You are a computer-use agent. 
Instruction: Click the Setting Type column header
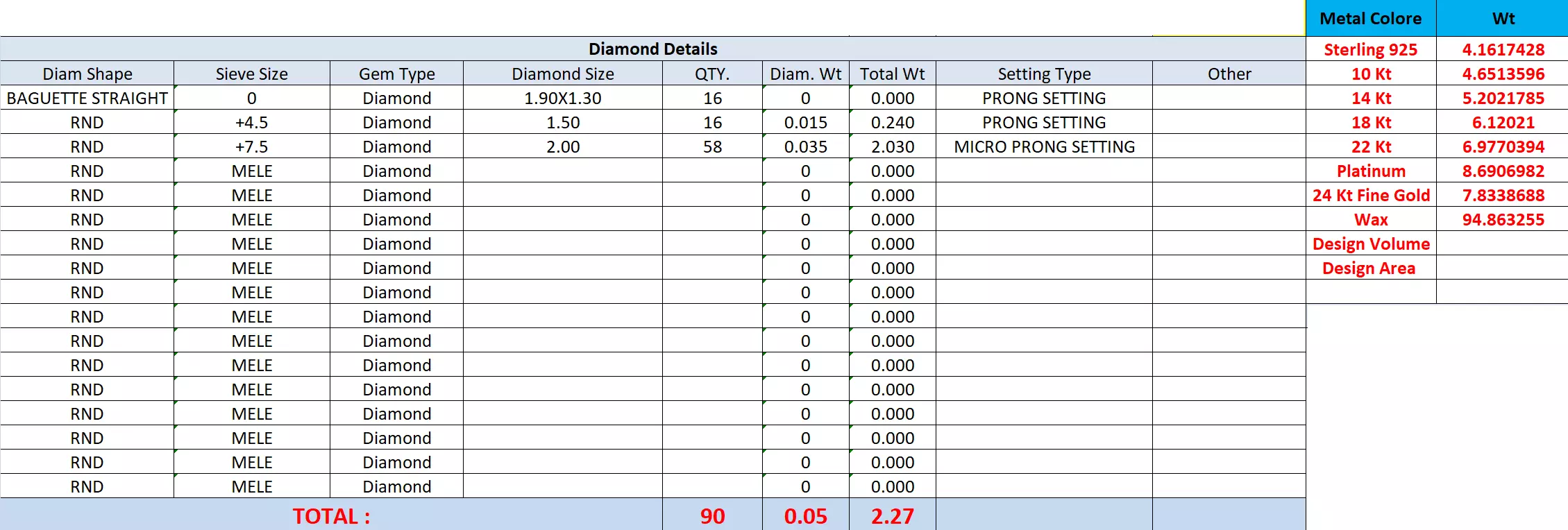click(x=1044, y=74)
